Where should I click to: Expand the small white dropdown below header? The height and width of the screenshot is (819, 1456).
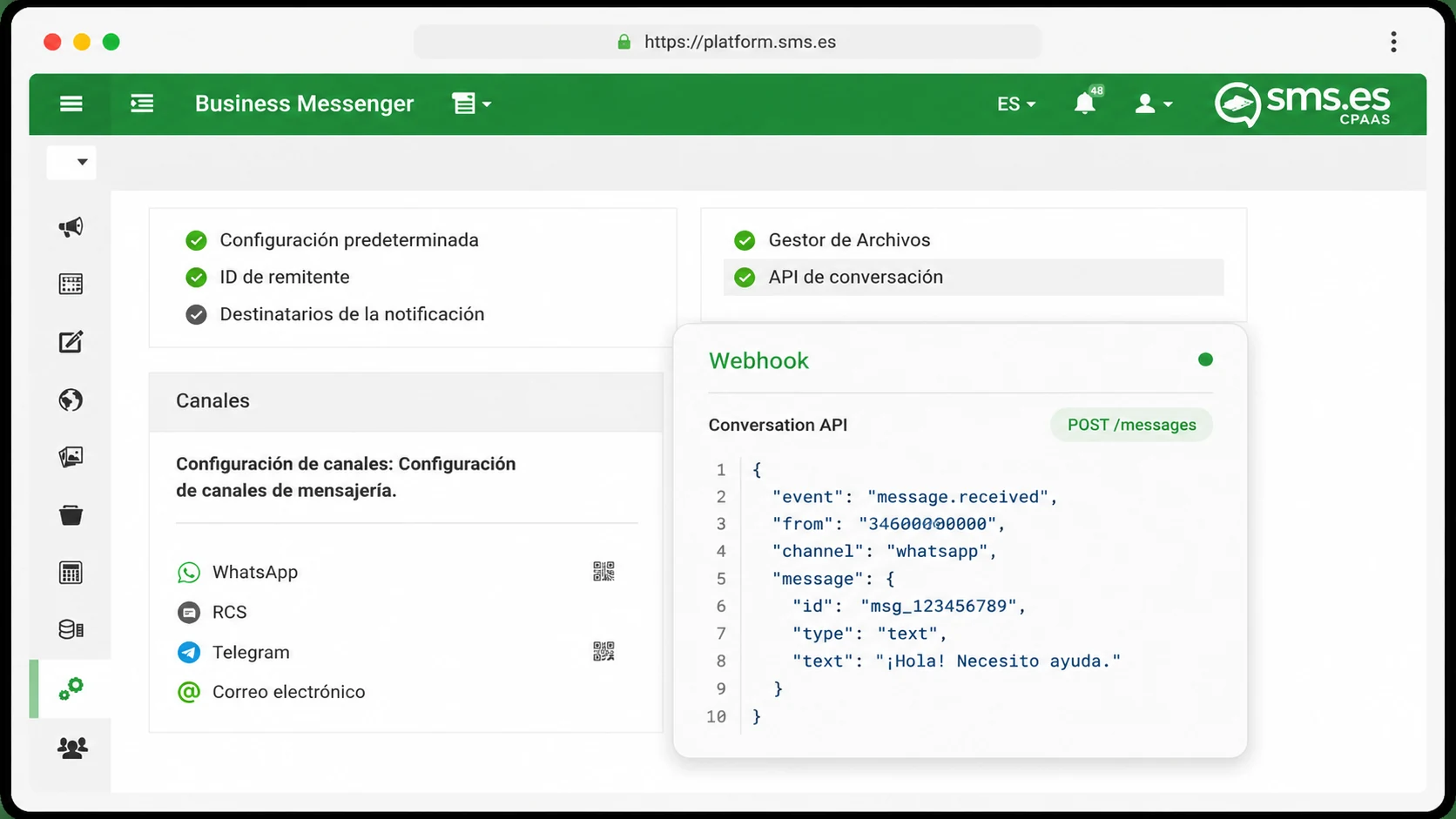[x=71, y=162]
